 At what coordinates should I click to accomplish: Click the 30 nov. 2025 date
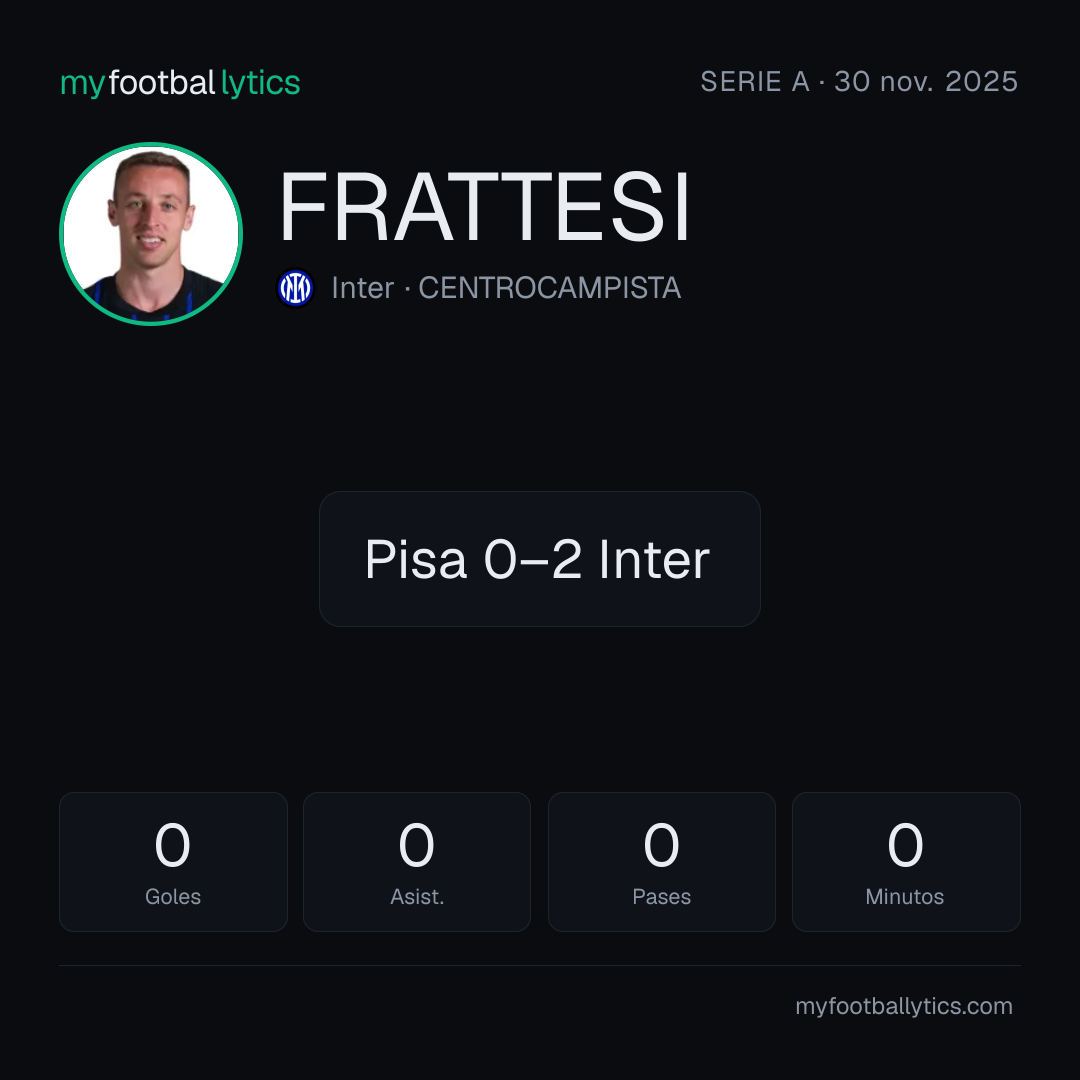[x=926, y=81]
